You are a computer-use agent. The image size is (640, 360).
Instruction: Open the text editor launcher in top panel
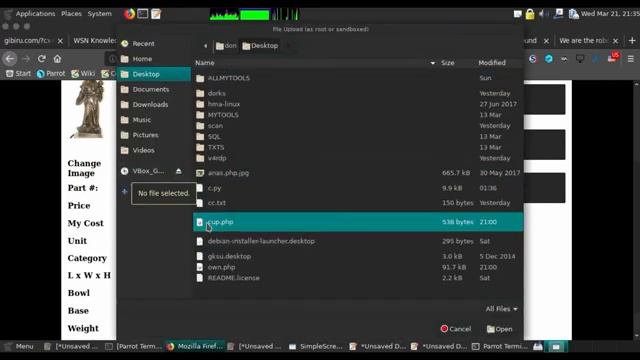pos(156,14)
